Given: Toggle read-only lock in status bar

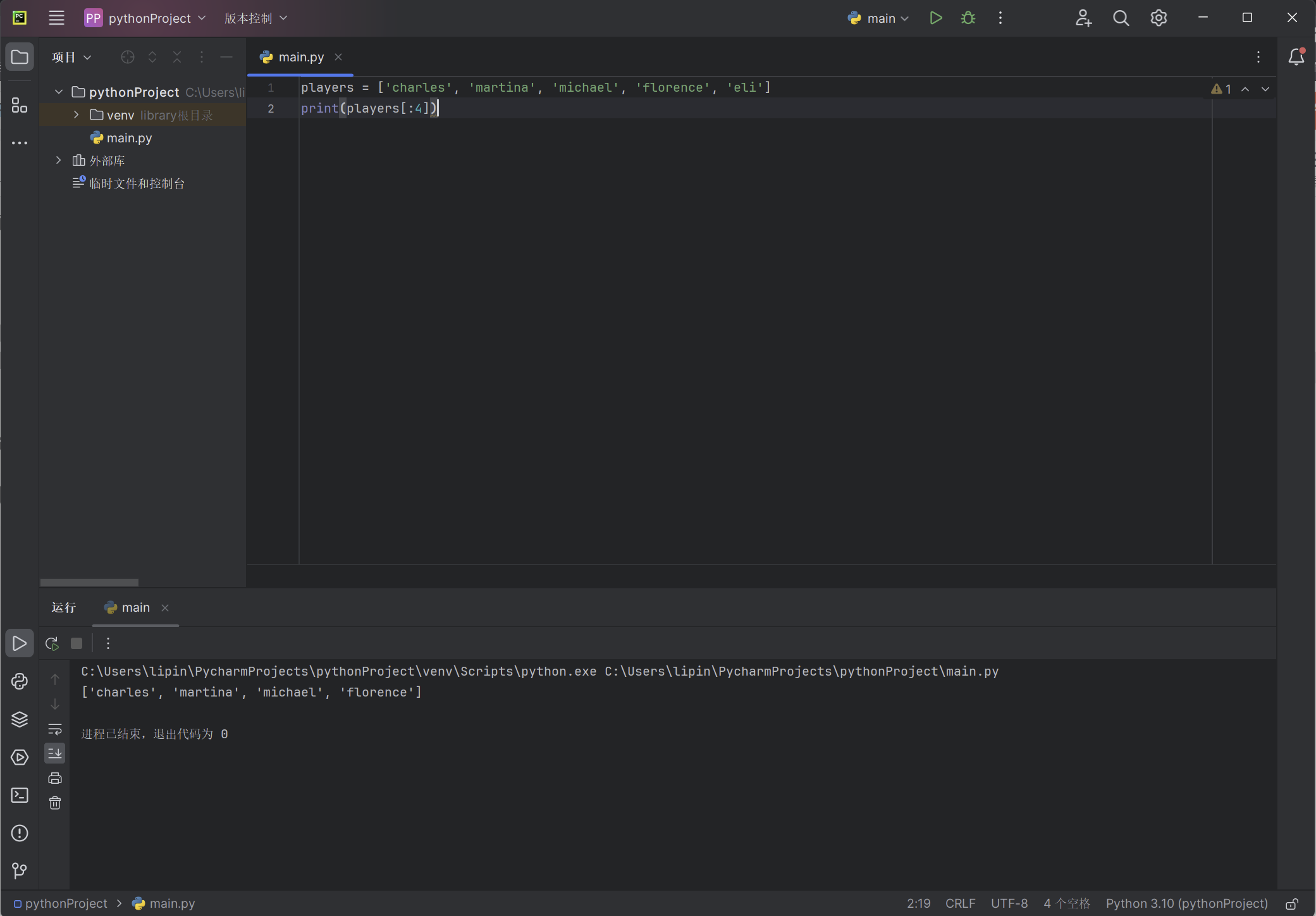Looking at the screenshot, I should (x=1292, y=904).
